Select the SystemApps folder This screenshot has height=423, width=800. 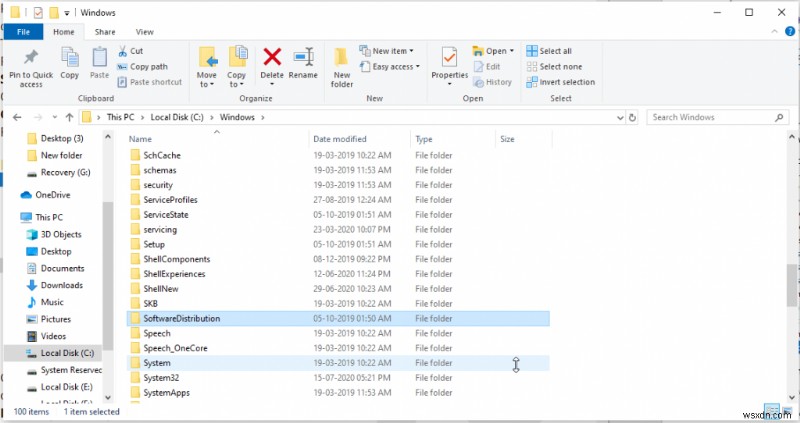tap(338, 392)
